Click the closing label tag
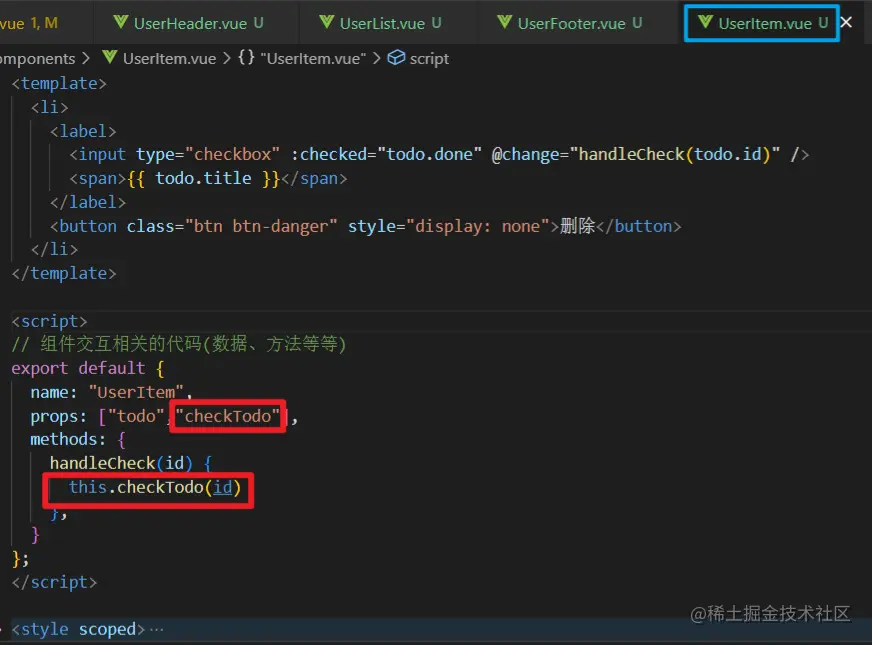 (88, 202)
